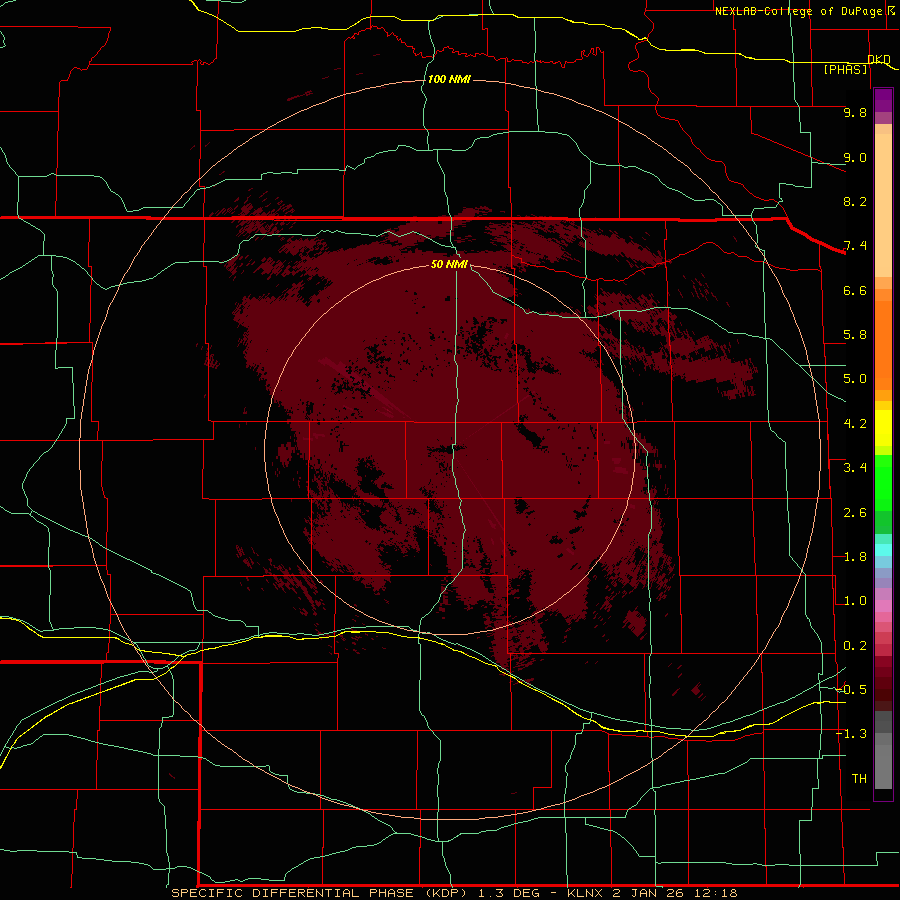The image size is (900, 900).
Task: Click the TH threshold label
Action: pyautogui.click(x=859, y=779)
